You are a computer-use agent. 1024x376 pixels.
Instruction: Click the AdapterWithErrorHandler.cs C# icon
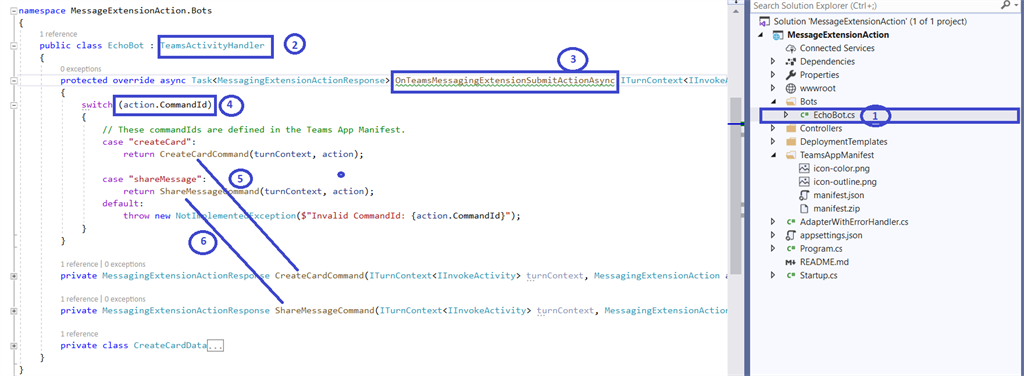[x=790, y=222]
